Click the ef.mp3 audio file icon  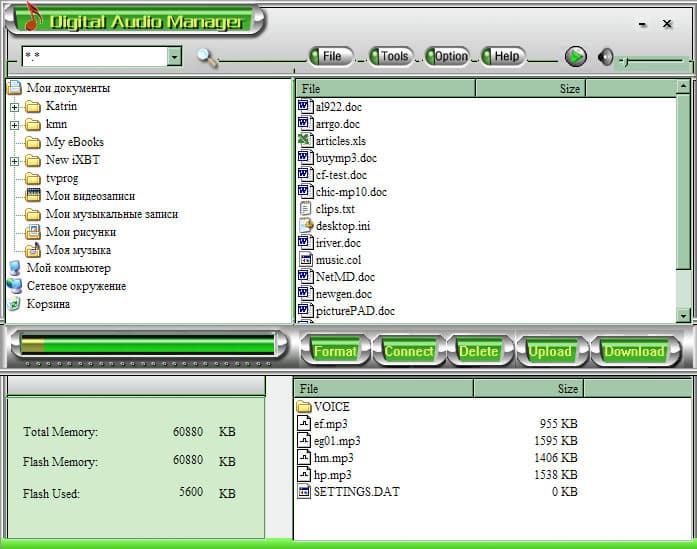[x=304, y=423]
